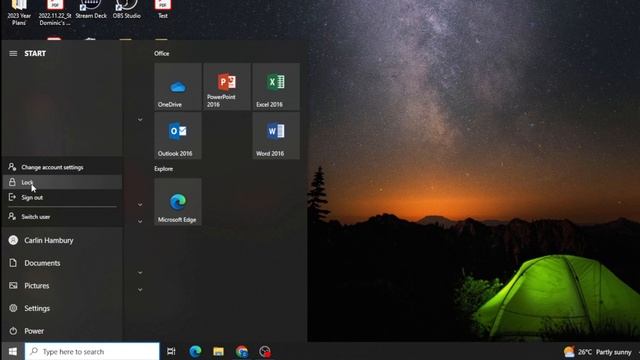Image resolution: width=640 pixels, height=360 pixels.
Task: Open File Explorer from the taskbar
Action: tap(218, 351)
